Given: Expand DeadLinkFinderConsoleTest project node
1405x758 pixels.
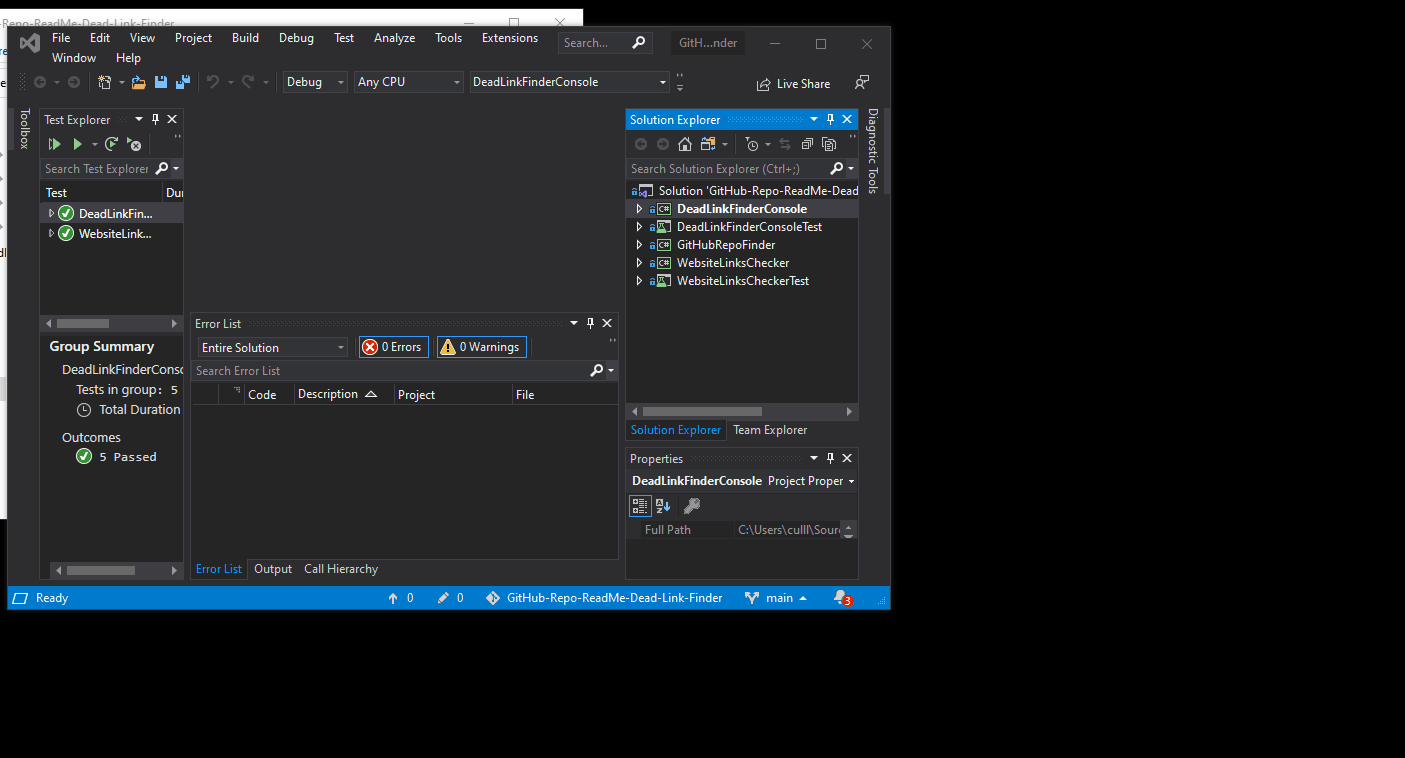Looking at the screenshot, I should (x=640, y=227).
